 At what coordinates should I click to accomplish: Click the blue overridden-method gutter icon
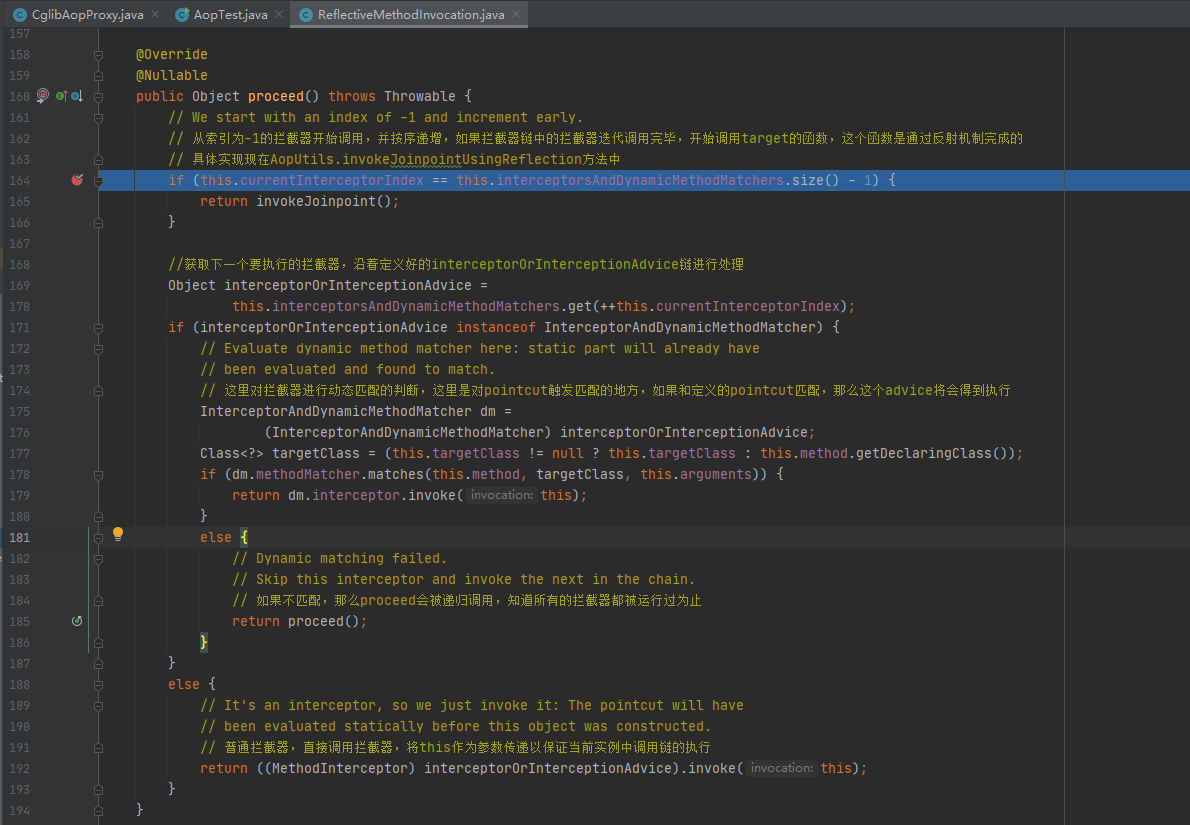(x=77, y=96)
